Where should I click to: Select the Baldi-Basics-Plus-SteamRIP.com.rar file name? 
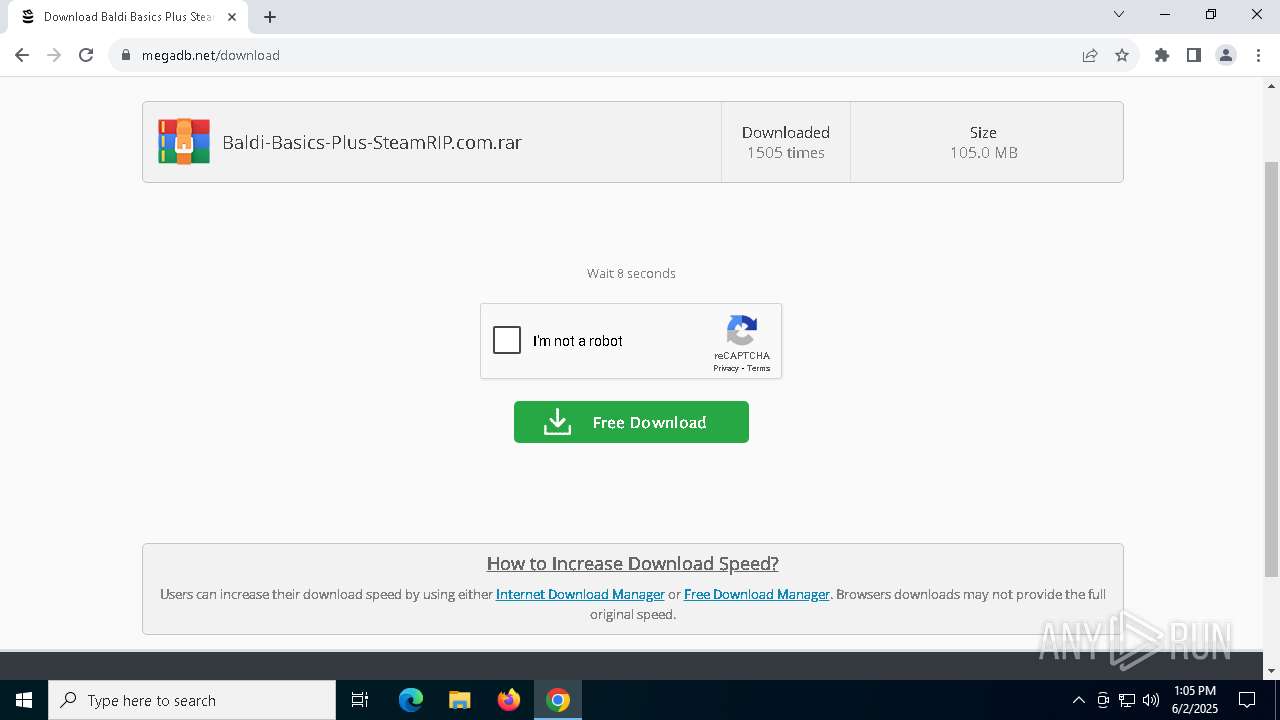(372, 142)
